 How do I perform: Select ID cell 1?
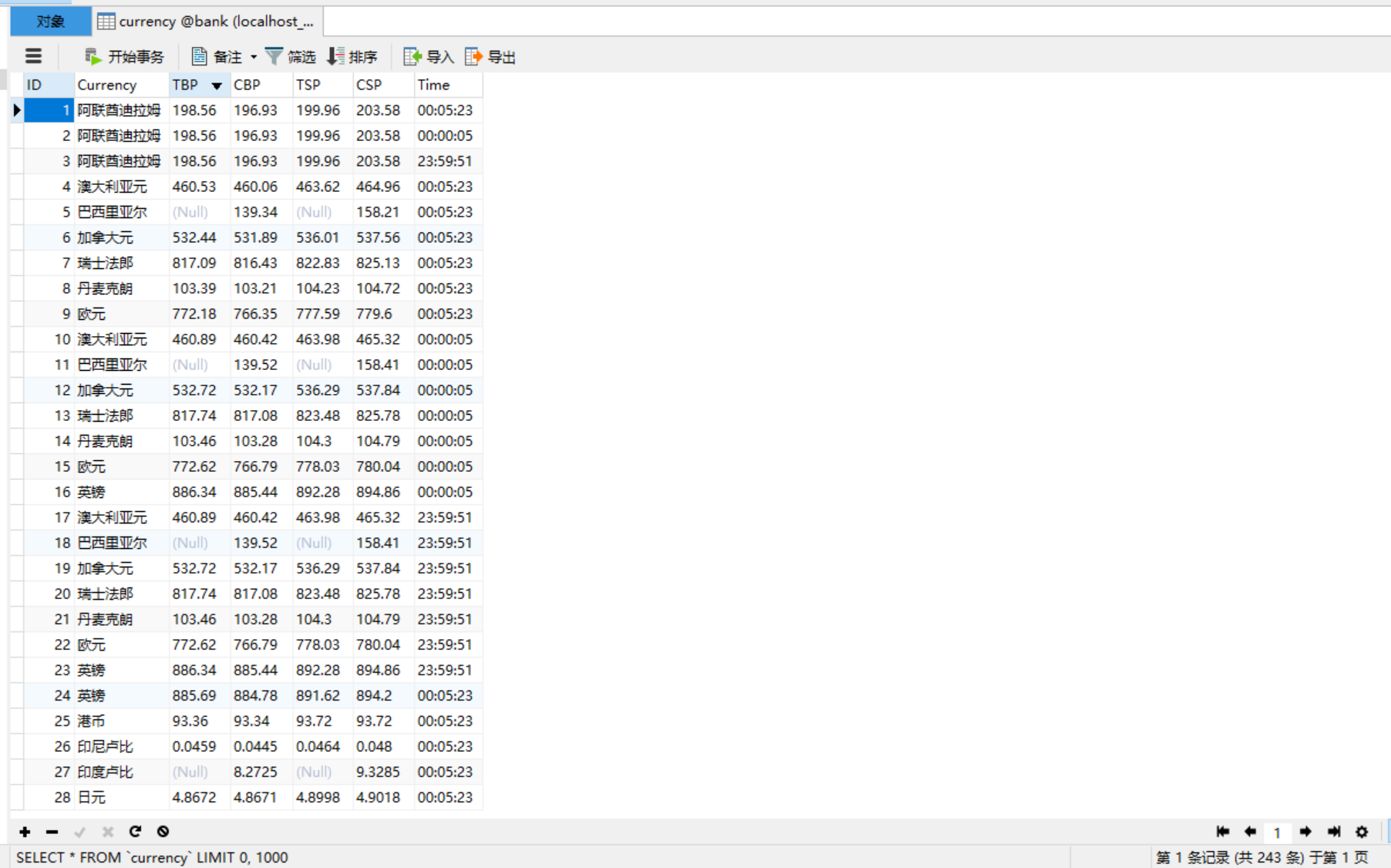[x=49, y=110]
